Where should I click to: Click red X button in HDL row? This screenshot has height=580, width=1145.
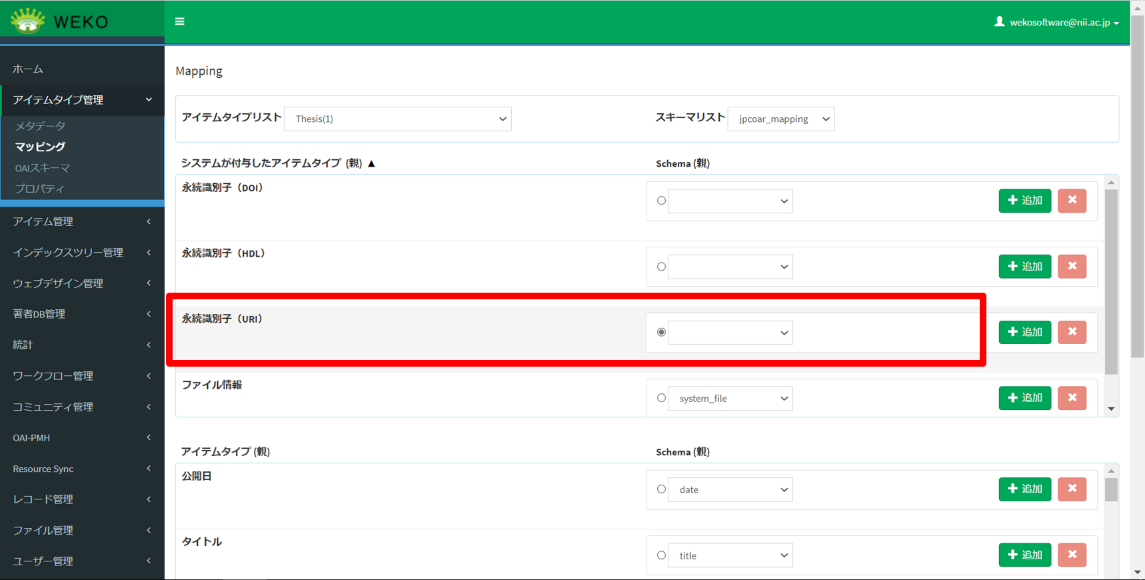tap(1071, 266)
